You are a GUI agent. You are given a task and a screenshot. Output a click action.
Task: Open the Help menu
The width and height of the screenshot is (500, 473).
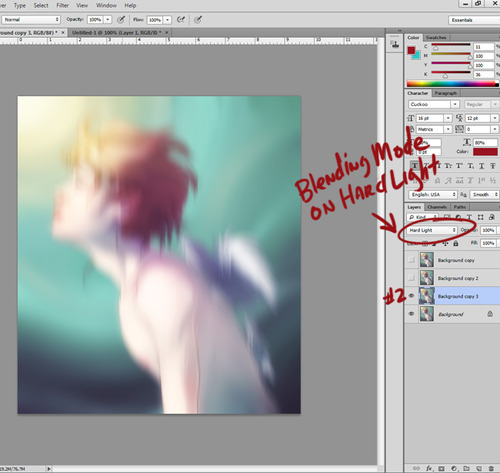pos(130,5)
